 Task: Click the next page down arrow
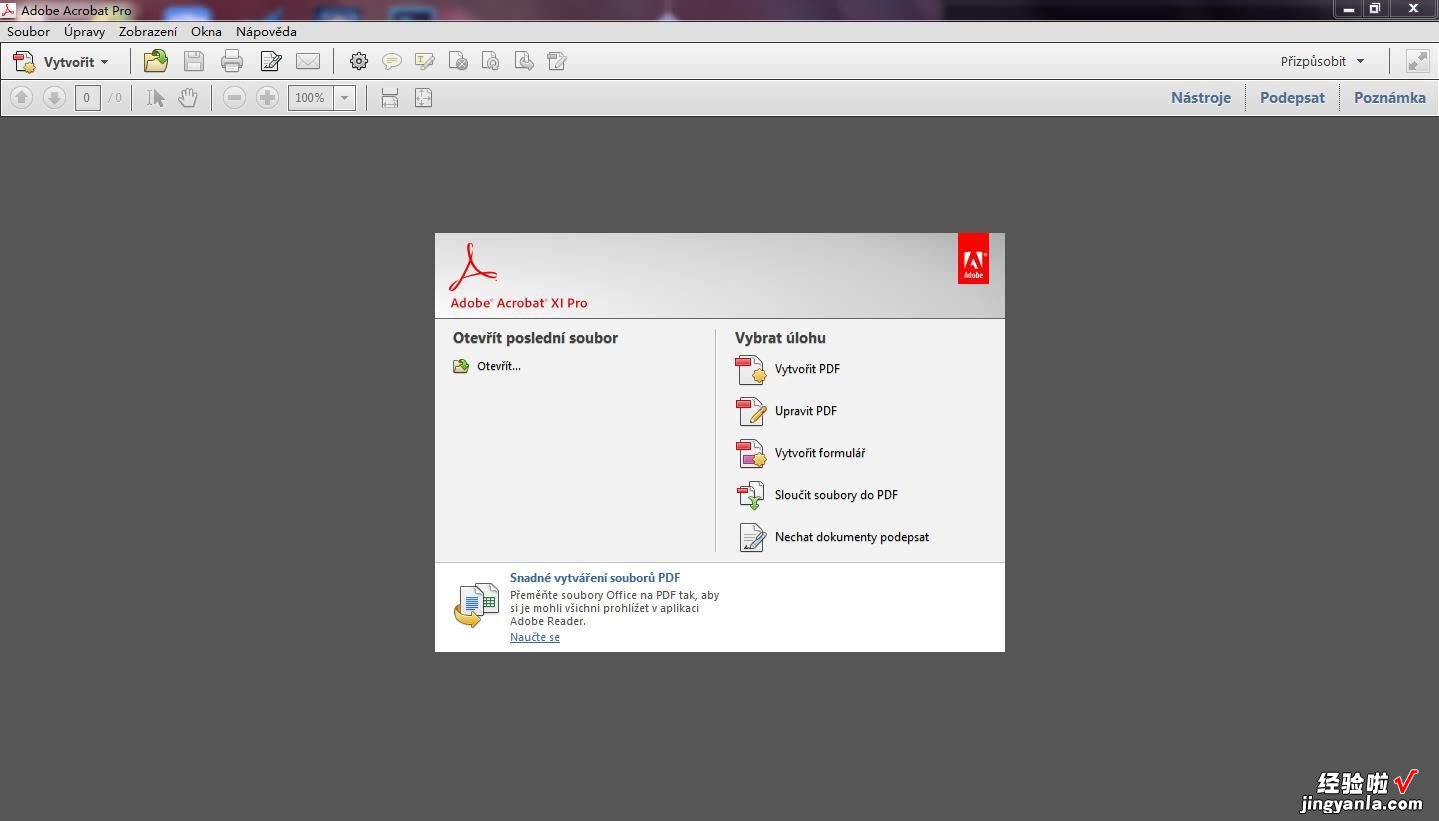[54, 97]
